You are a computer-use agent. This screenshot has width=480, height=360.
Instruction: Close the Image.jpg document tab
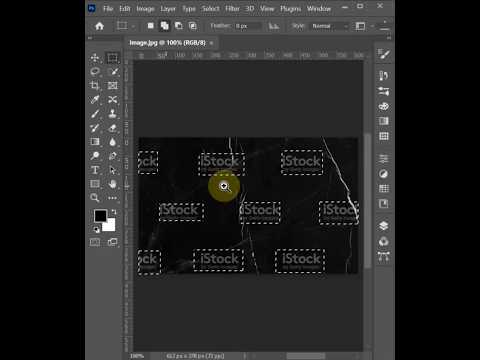(x=211, y=43)
